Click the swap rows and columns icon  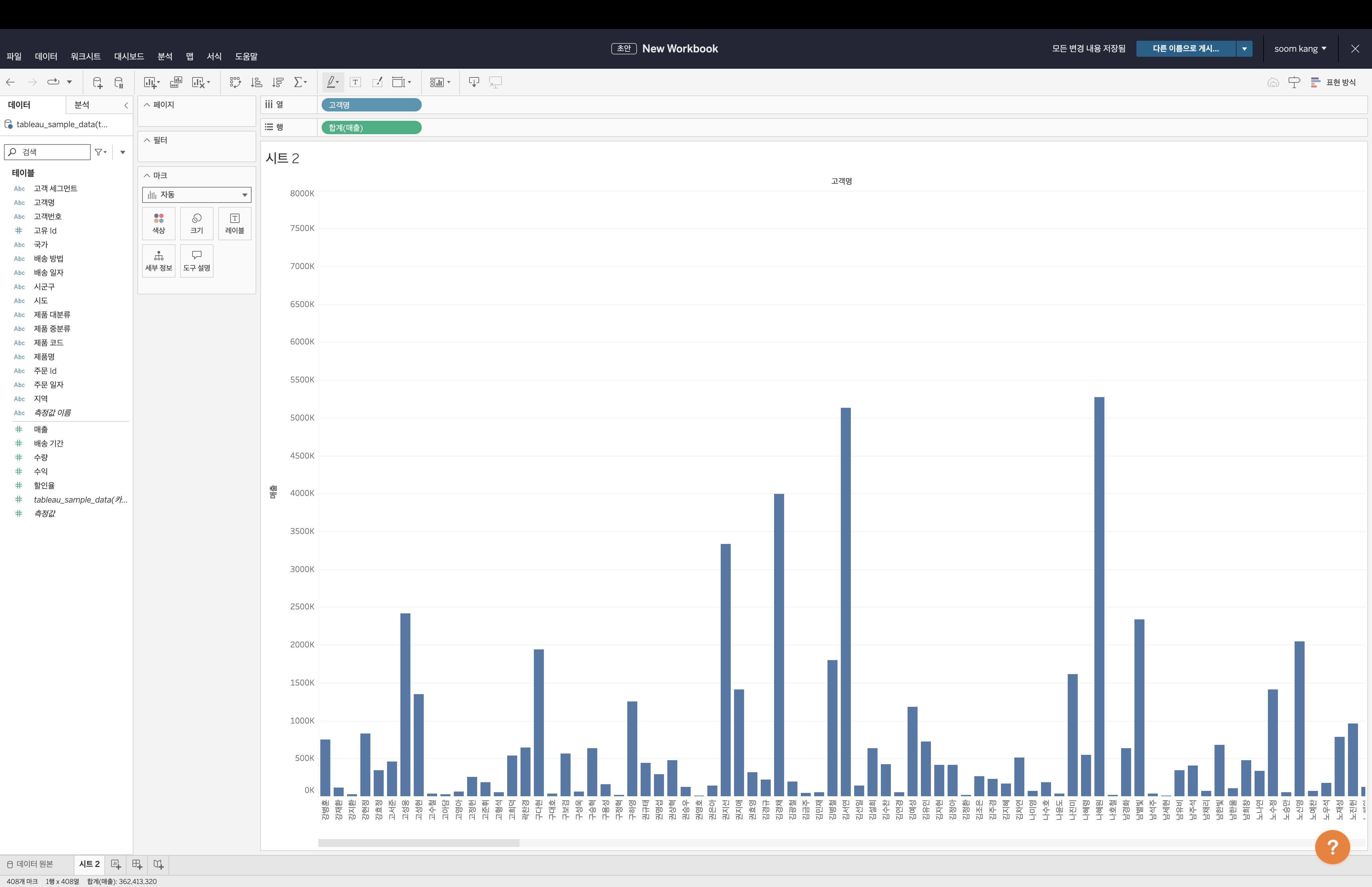(235, 82)
